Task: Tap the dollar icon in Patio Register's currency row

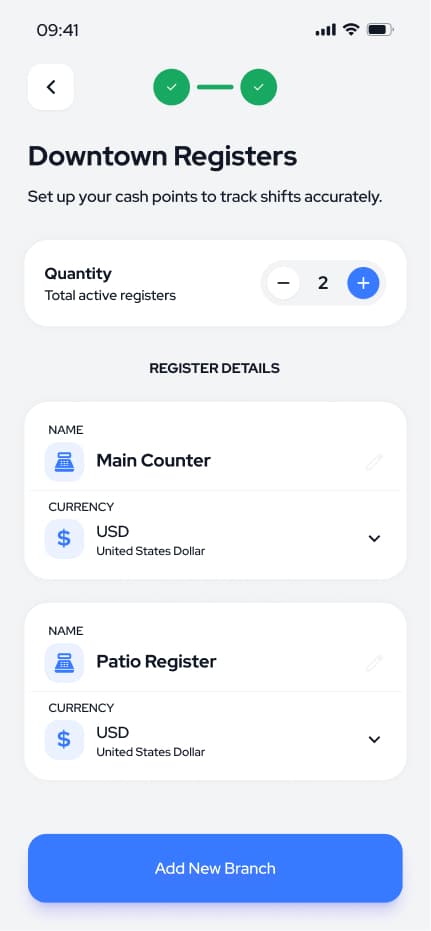Action: (x=64, y=740)
